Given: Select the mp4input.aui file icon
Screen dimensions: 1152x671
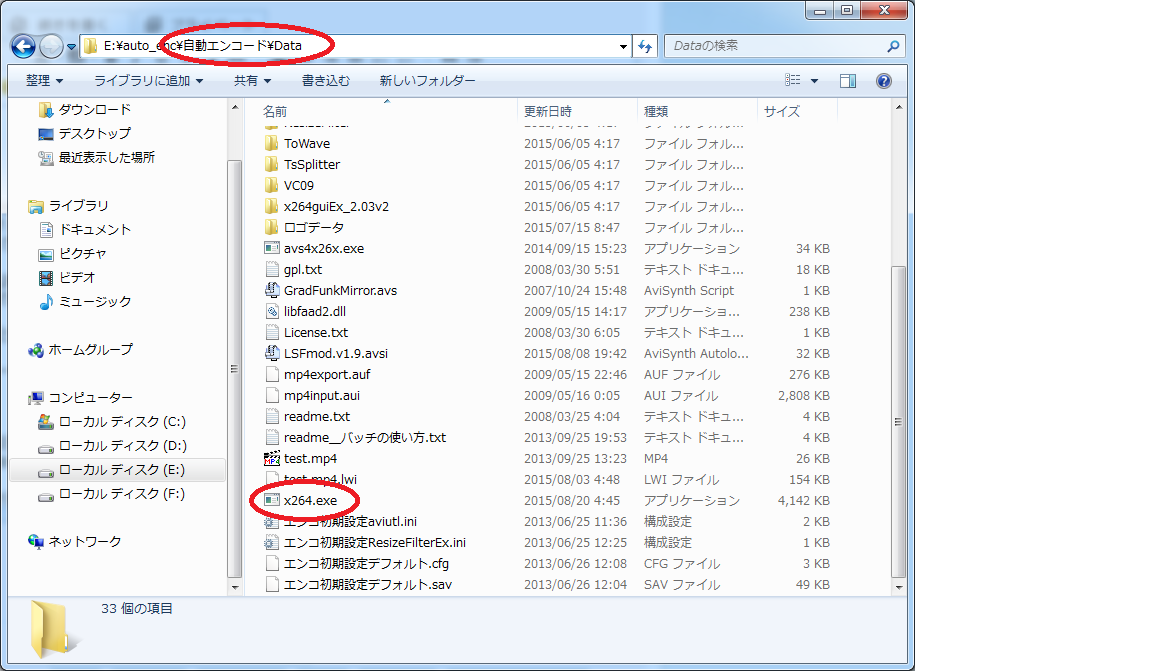Looking at the screenshot, I should (272, 395).
